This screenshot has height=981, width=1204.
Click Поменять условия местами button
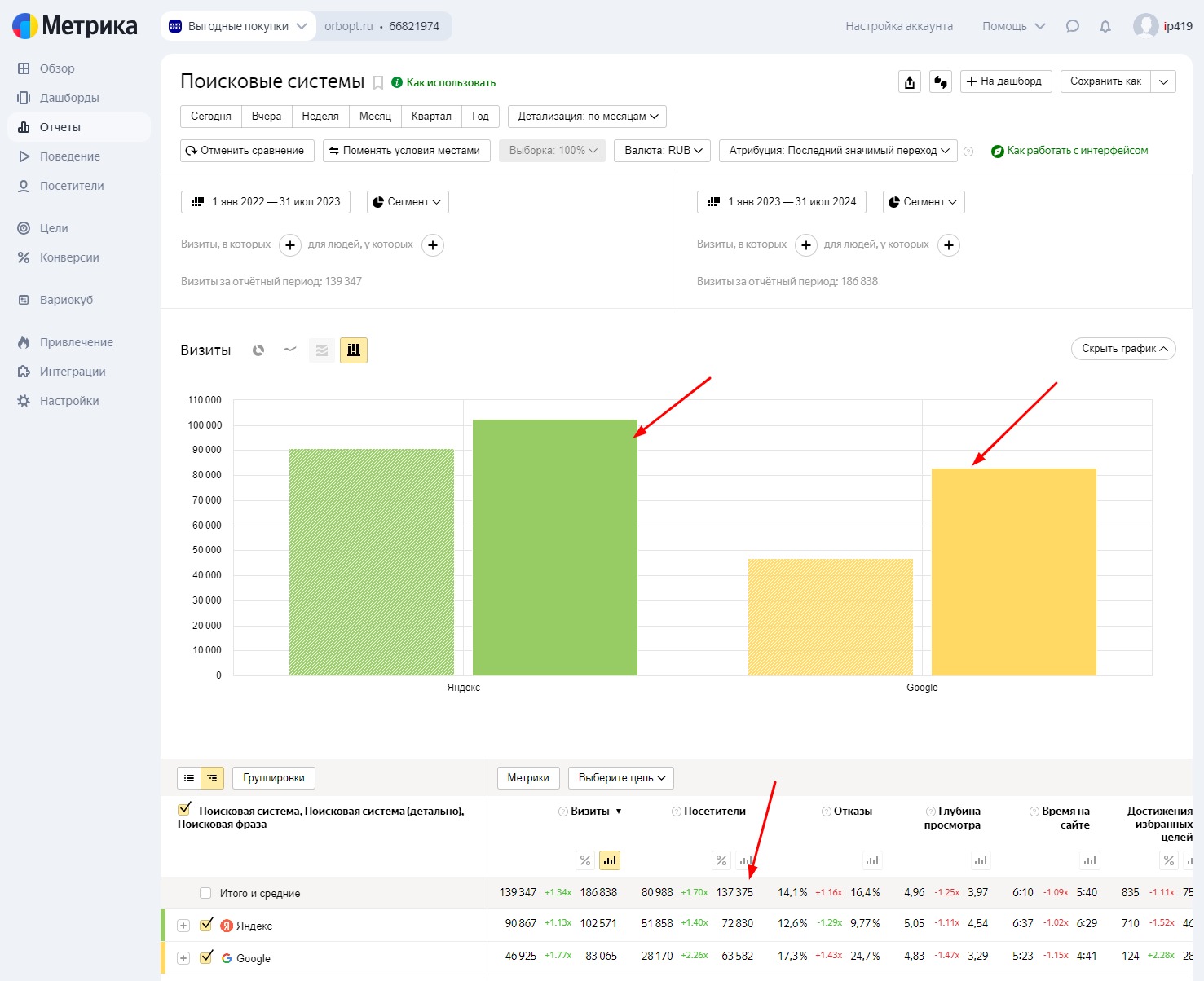click(407, 151)
